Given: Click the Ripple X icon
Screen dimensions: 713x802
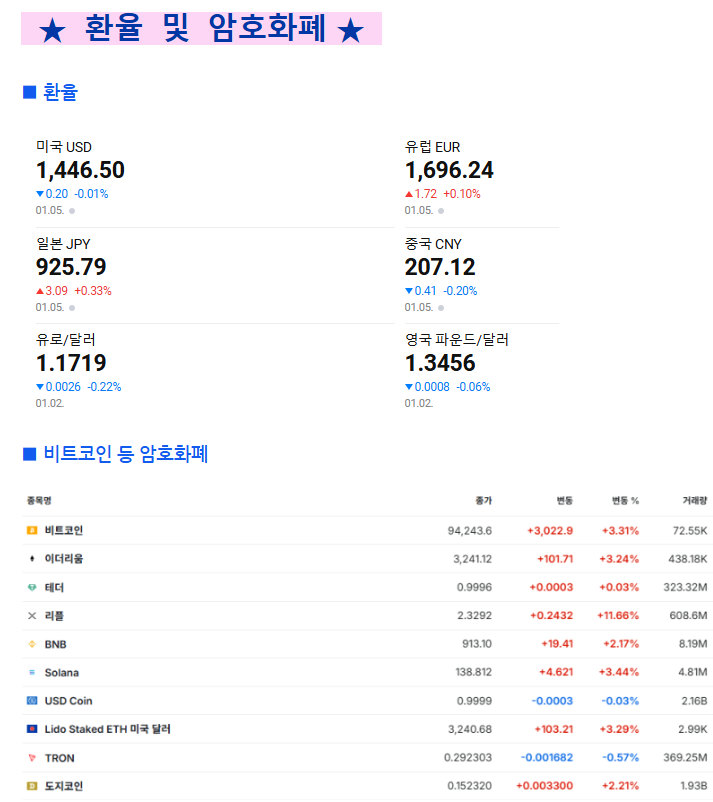Looking at the screenshot, I should [x=32, y=616].
